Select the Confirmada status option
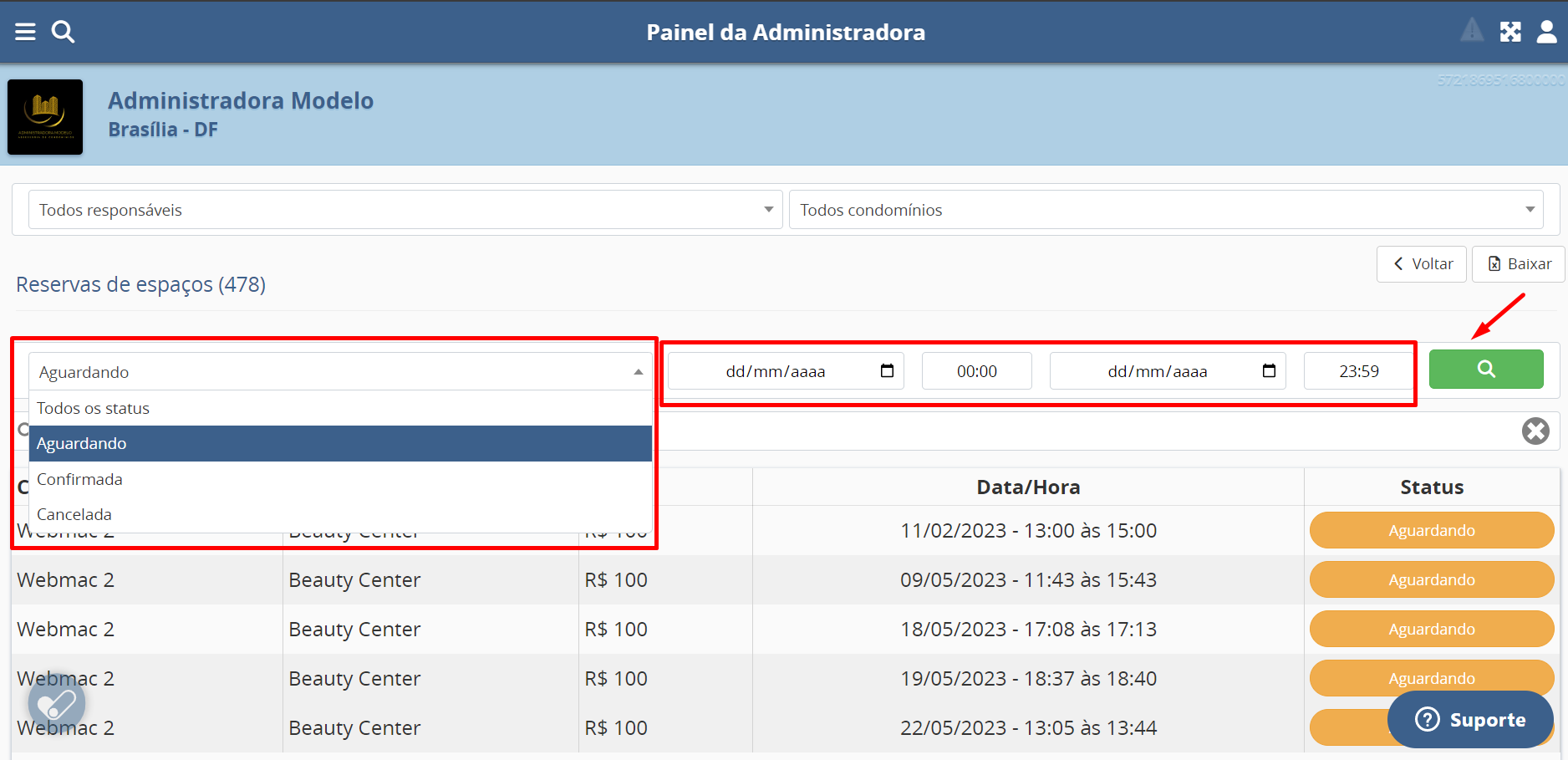This screenshot has width=1568, height=760. (79, 479)
